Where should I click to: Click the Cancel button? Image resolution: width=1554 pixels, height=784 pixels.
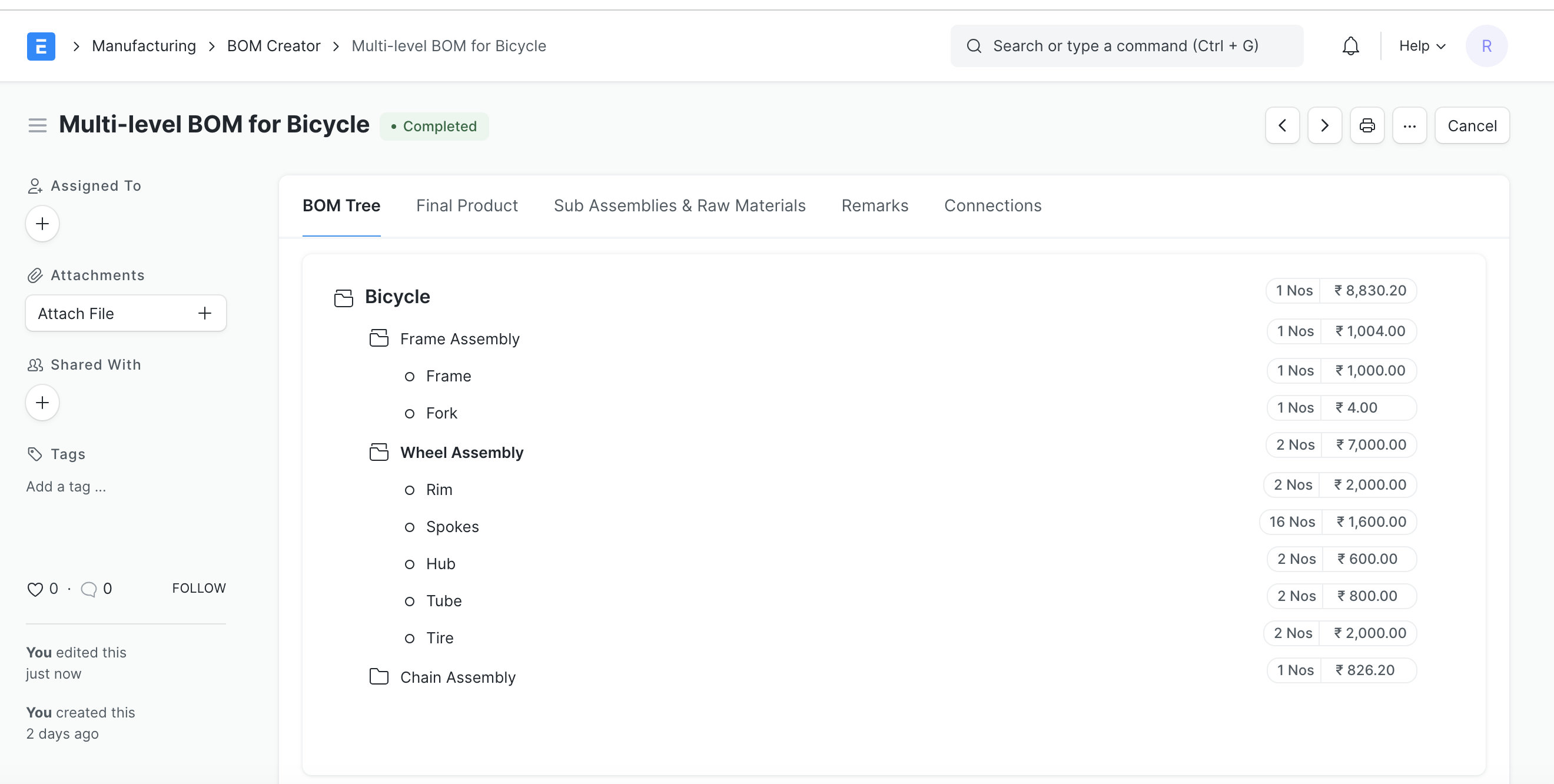(x=1472, y=125)
